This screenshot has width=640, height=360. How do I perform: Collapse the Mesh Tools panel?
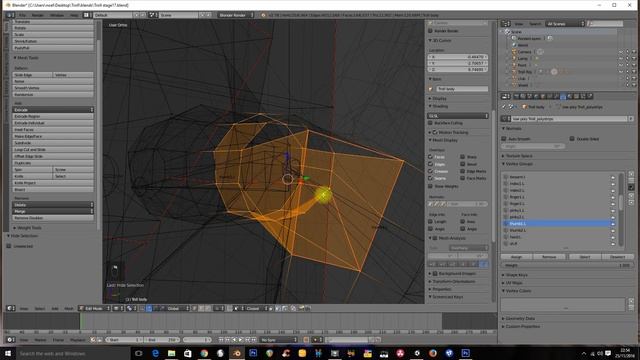27,58
